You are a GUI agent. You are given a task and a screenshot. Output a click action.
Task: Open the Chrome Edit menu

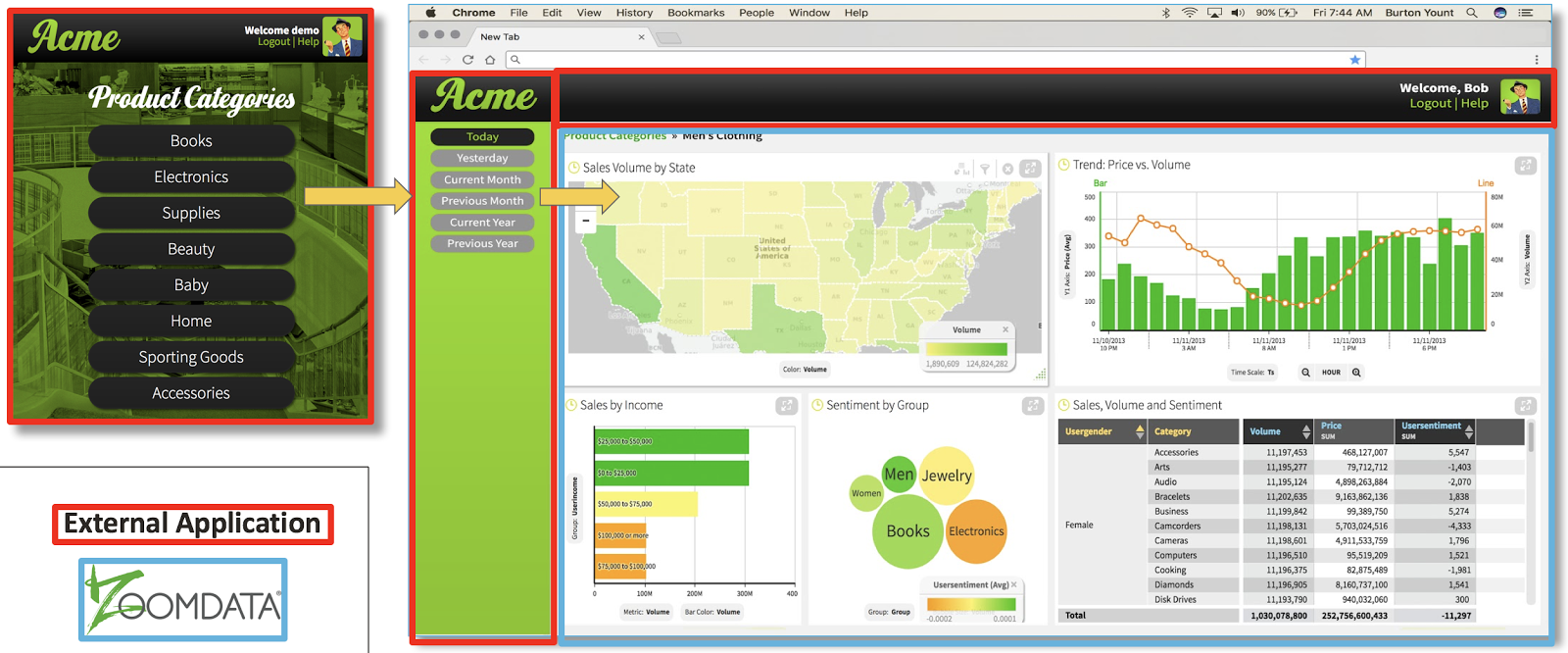552,13
